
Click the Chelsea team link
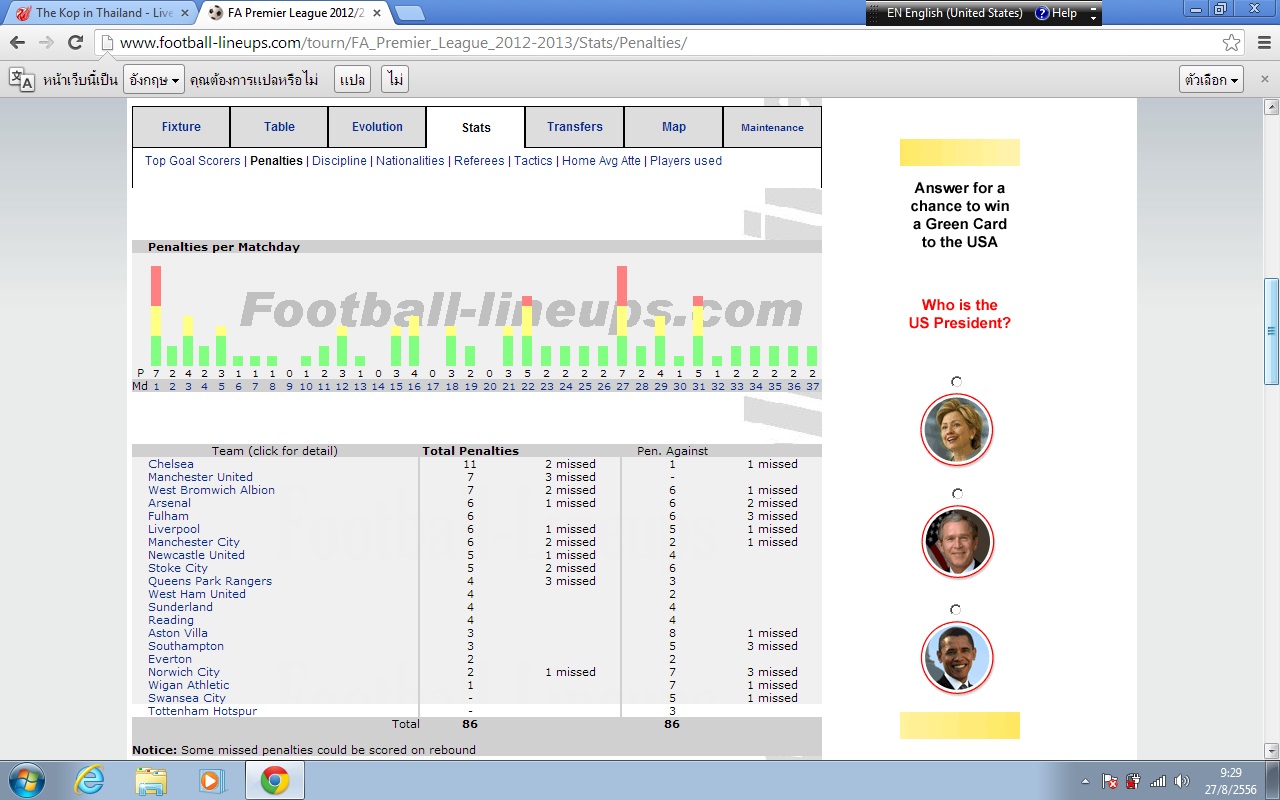tap(171, 464)
